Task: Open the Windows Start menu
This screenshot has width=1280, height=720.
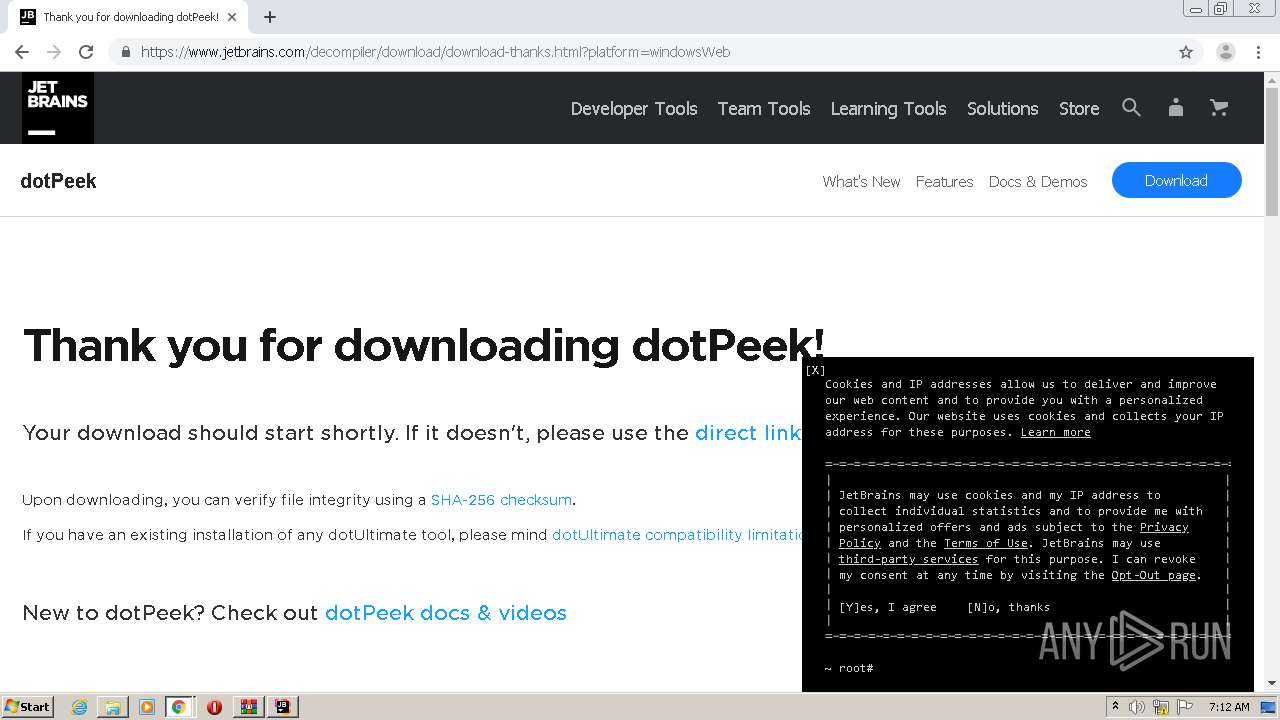Action: click(x=28, y=707)
